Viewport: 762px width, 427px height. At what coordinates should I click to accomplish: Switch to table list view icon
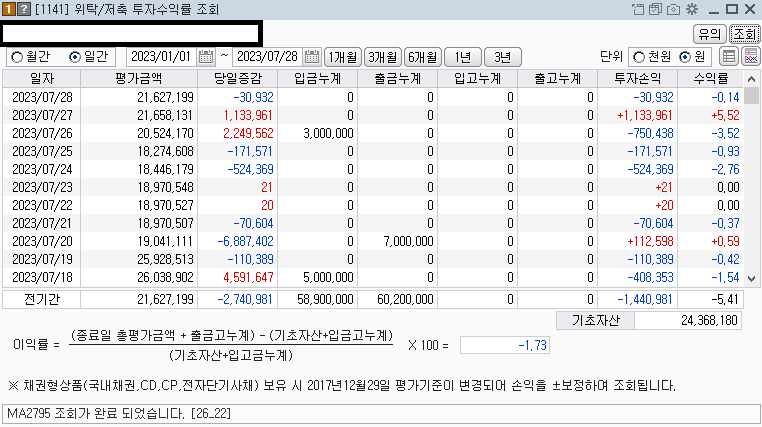click(729, 57)
